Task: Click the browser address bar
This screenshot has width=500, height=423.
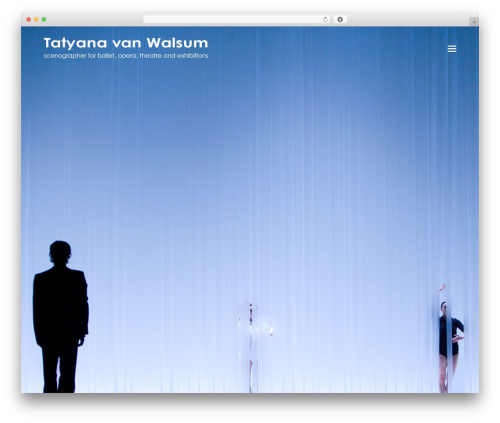Action: click(237, 20)
